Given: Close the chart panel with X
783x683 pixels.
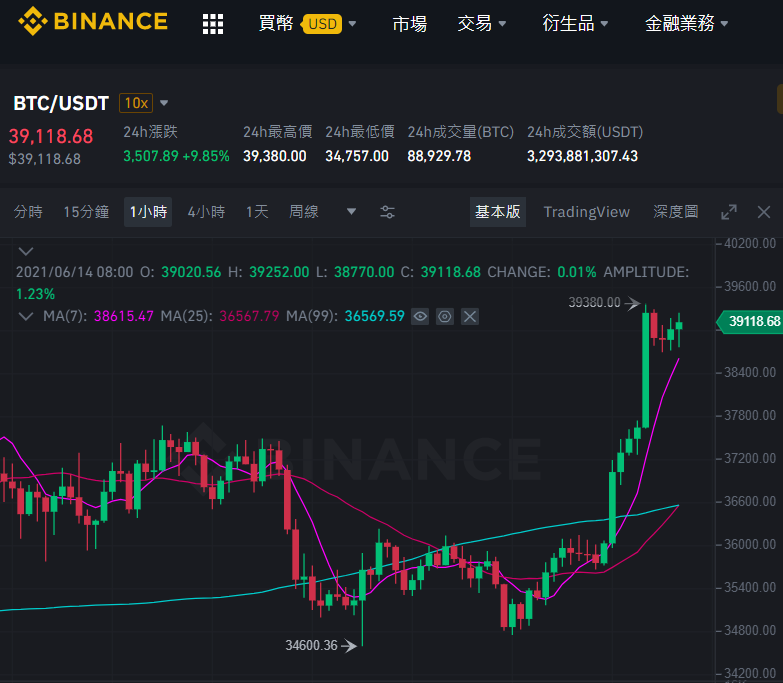Looking at the screenshot, I should click(x=764, y=212).
